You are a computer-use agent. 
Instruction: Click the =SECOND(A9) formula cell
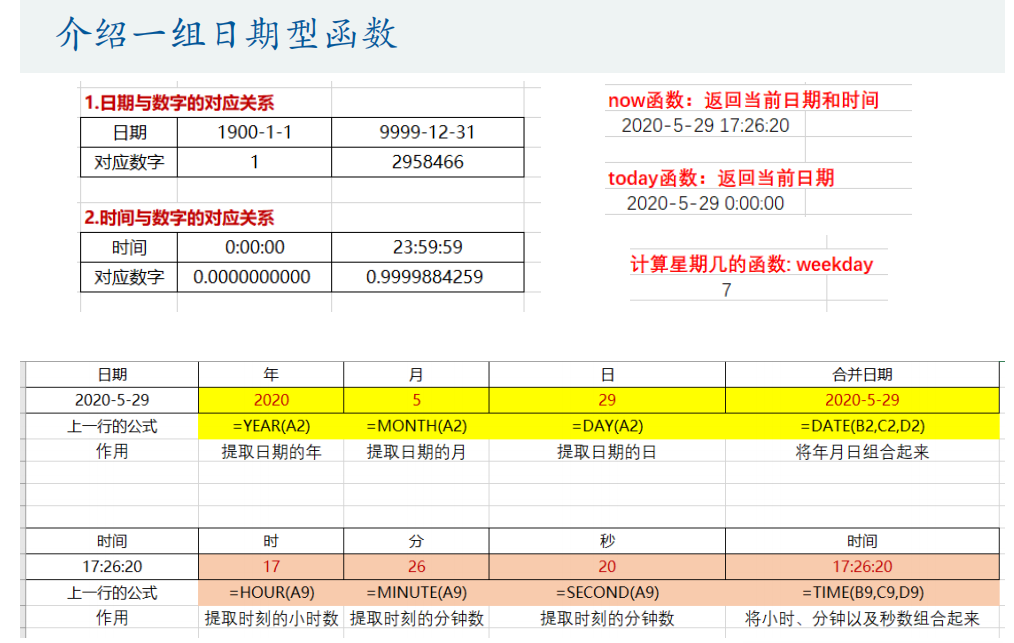pyautogui.click(x=607, y=592)
